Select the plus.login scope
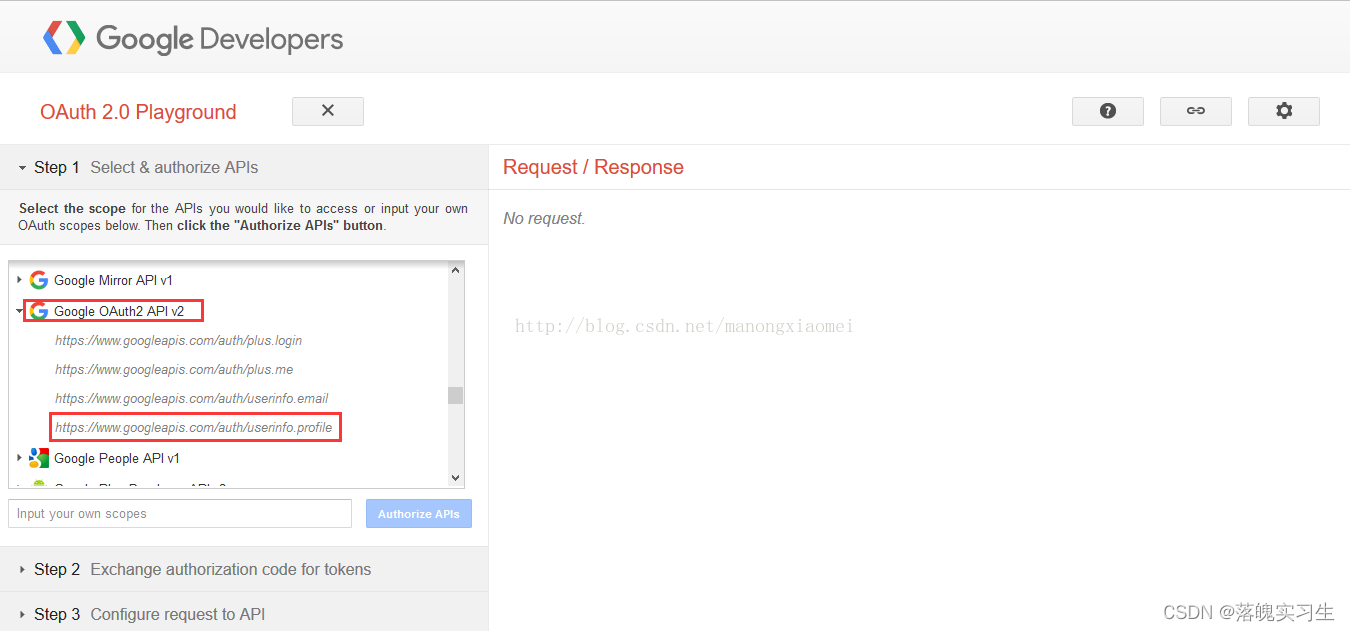The width and height of the screenshot is (1350, 631). [x=178, y=341]
